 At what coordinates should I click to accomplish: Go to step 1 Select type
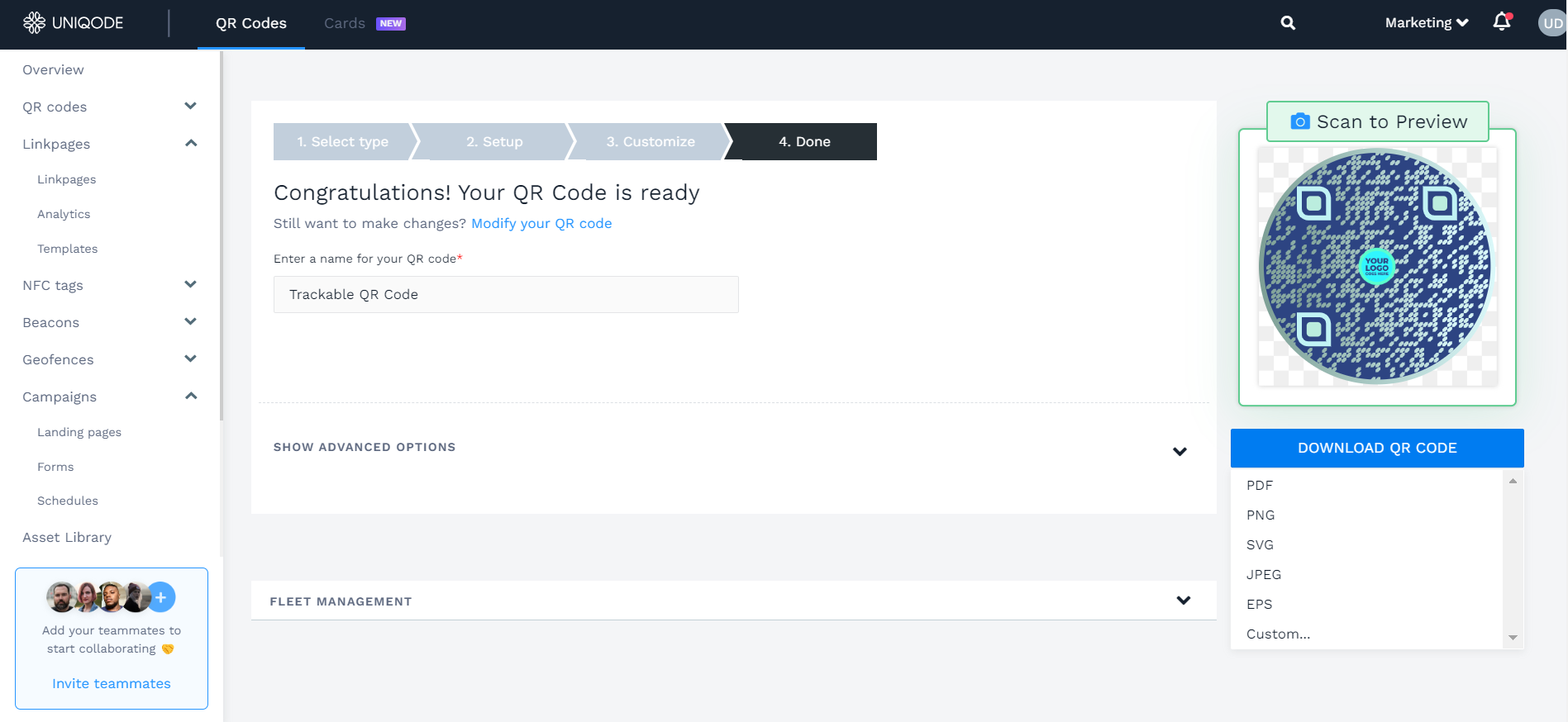[x=342, y=141]
